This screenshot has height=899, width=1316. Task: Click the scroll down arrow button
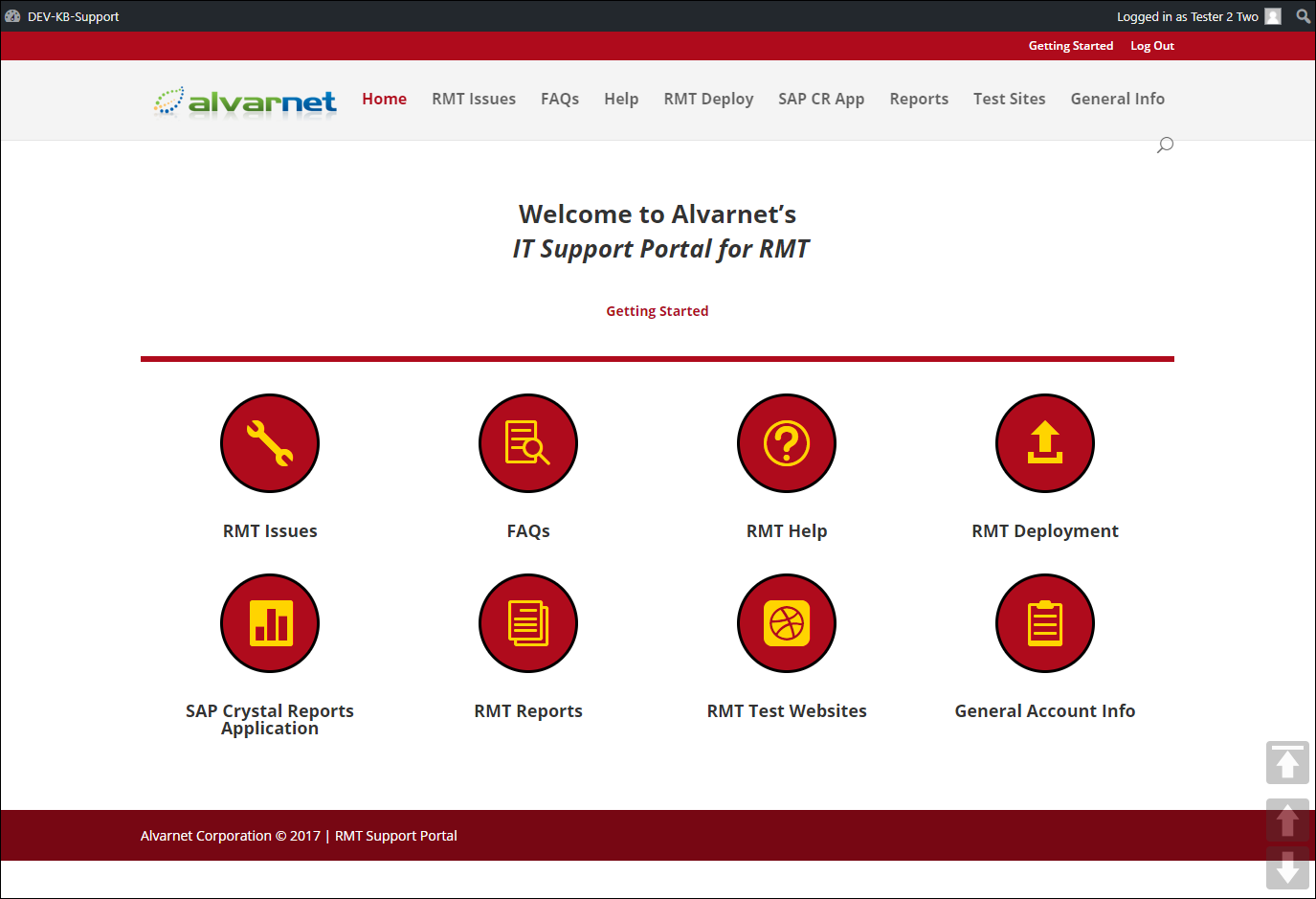[x=1287, y=867]
